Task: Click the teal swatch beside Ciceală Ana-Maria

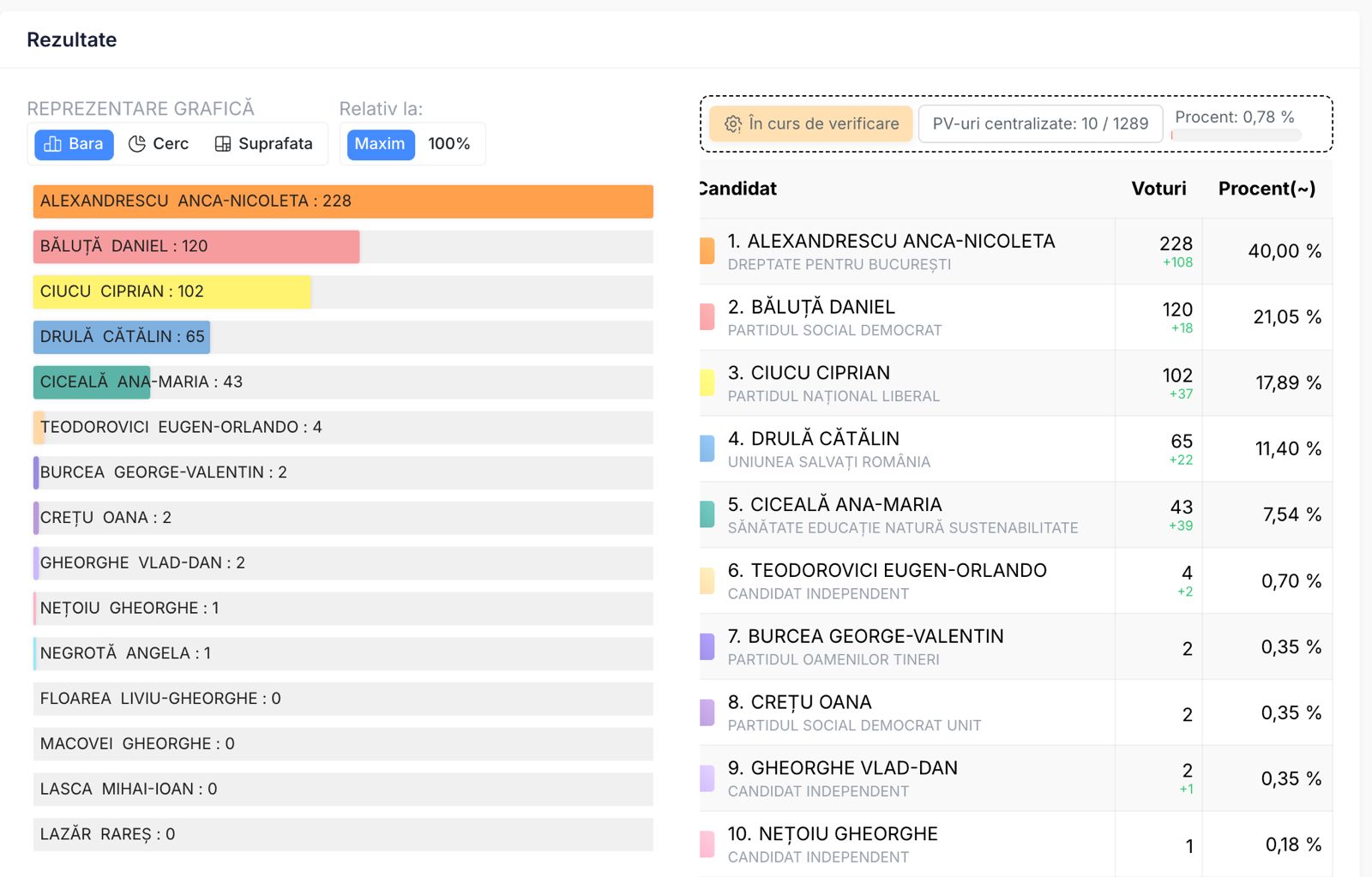Action: point(707,514)
